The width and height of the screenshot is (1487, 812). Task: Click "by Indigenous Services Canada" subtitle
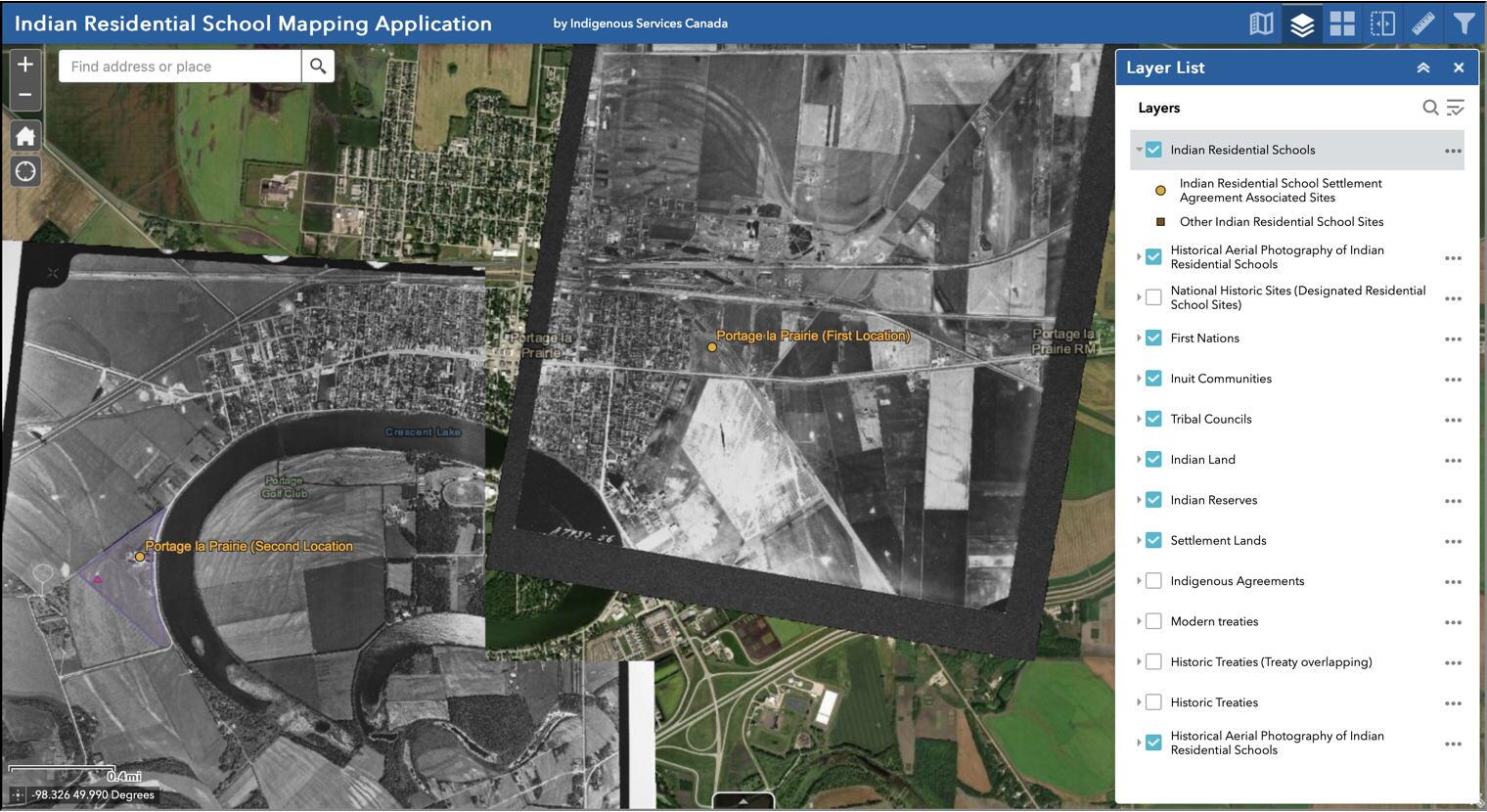[641, 23]
